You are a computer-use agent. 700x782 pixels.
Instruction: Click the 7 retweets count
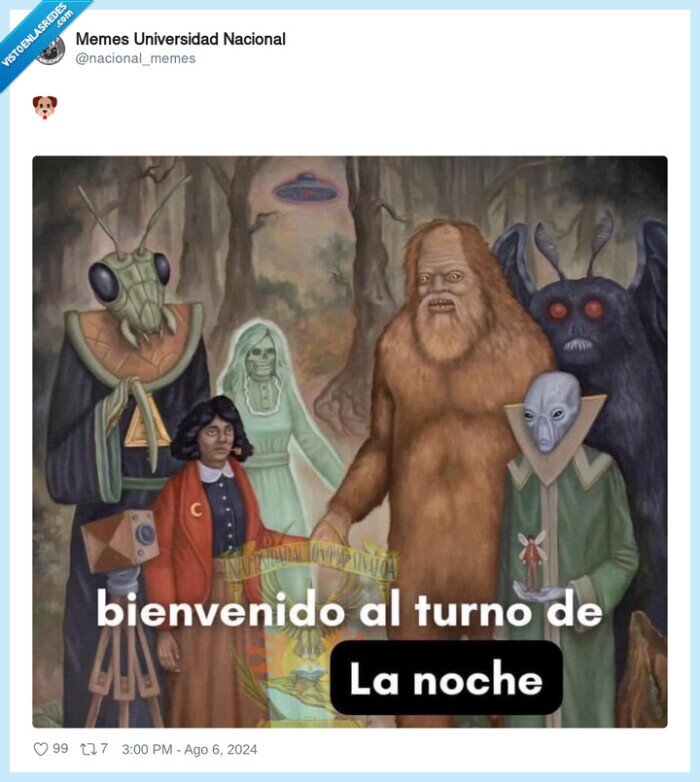tap(104, 749)
